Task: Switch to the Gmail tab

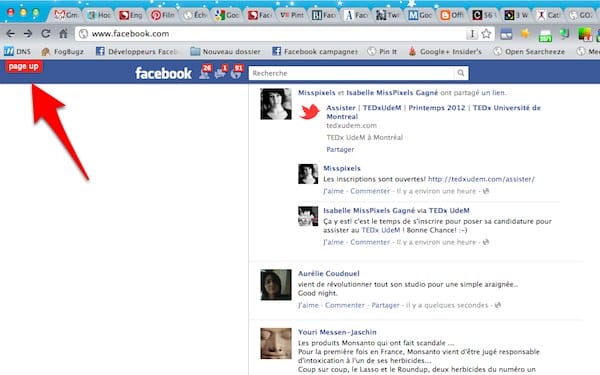Action: point(65,15)
